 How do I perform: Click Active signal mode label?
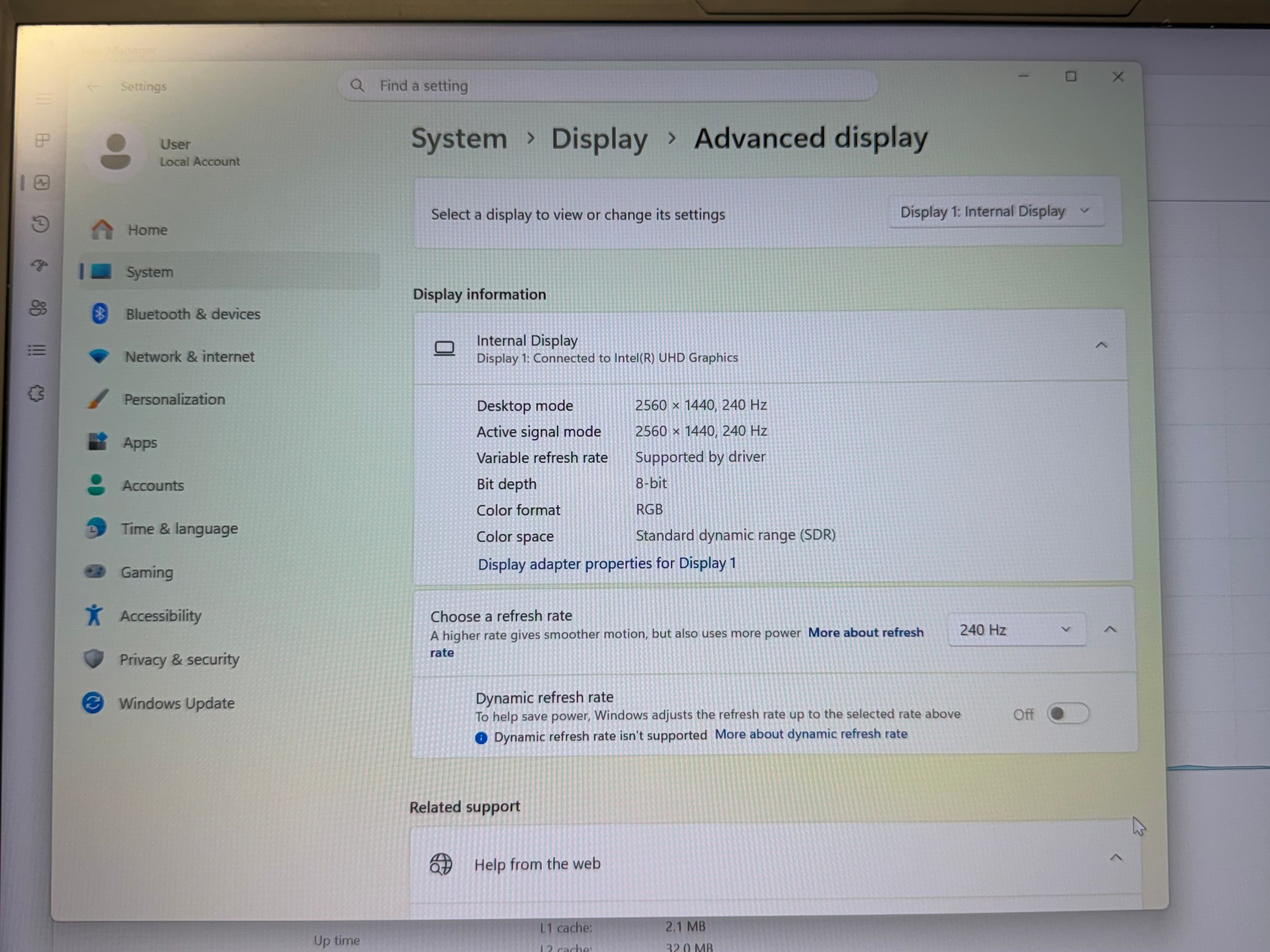pyautogui.click(x=538, y=431)
